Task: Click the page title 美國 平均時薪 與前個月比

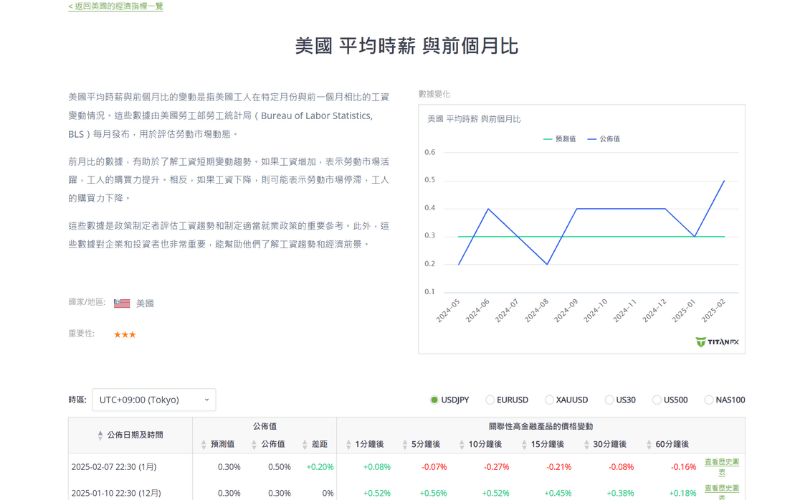Action: pos(407,46)
